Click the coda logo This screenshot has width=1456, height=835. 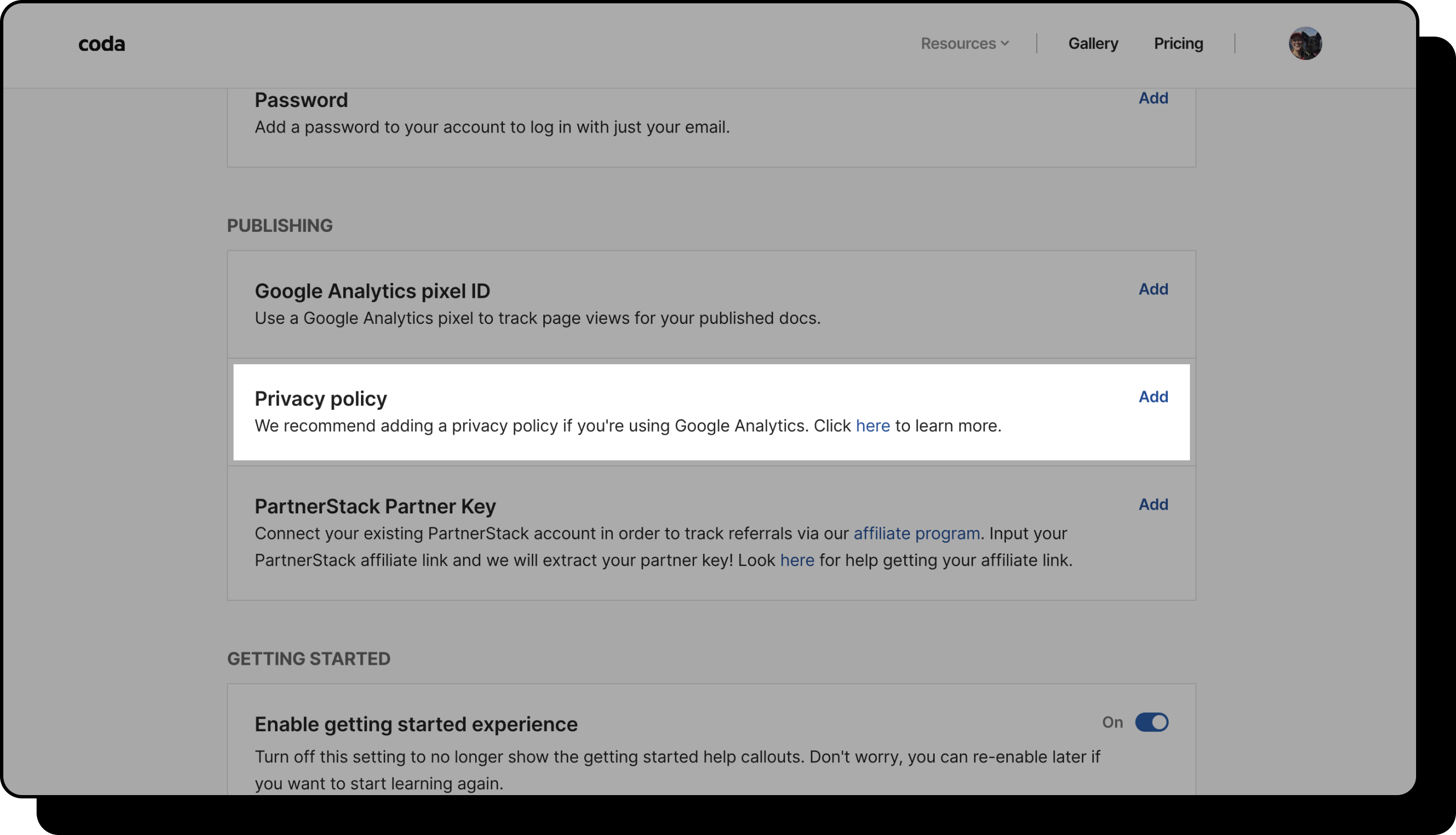(x=101, y=44)
